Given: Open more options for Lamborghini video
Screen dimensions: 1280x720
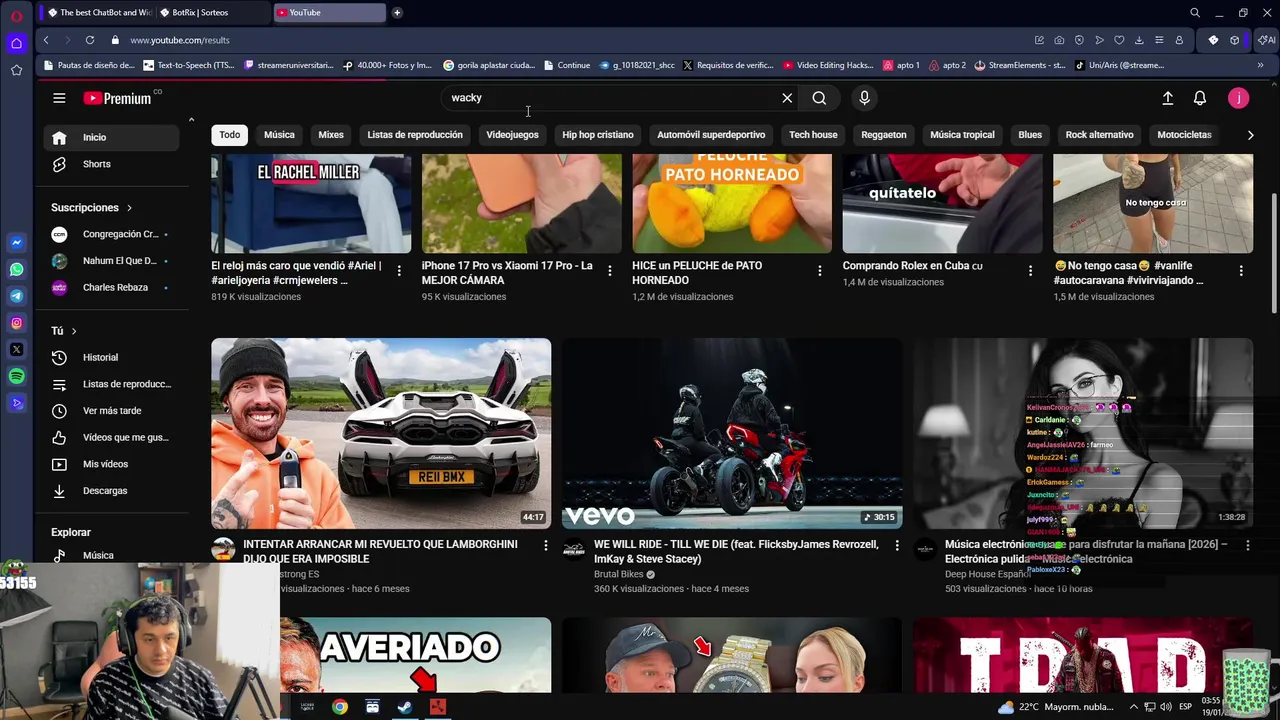Looking at the screenshot, I should coord(546,545).
